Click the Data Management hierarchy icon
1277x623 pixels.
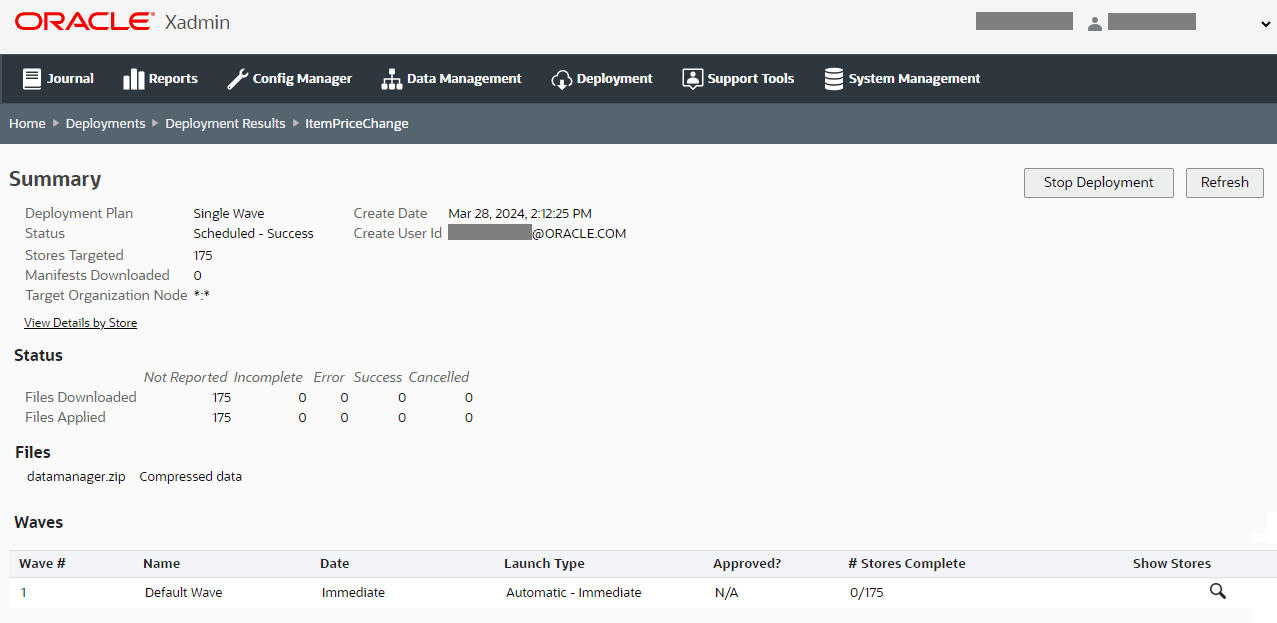click(x=390, y=78)
